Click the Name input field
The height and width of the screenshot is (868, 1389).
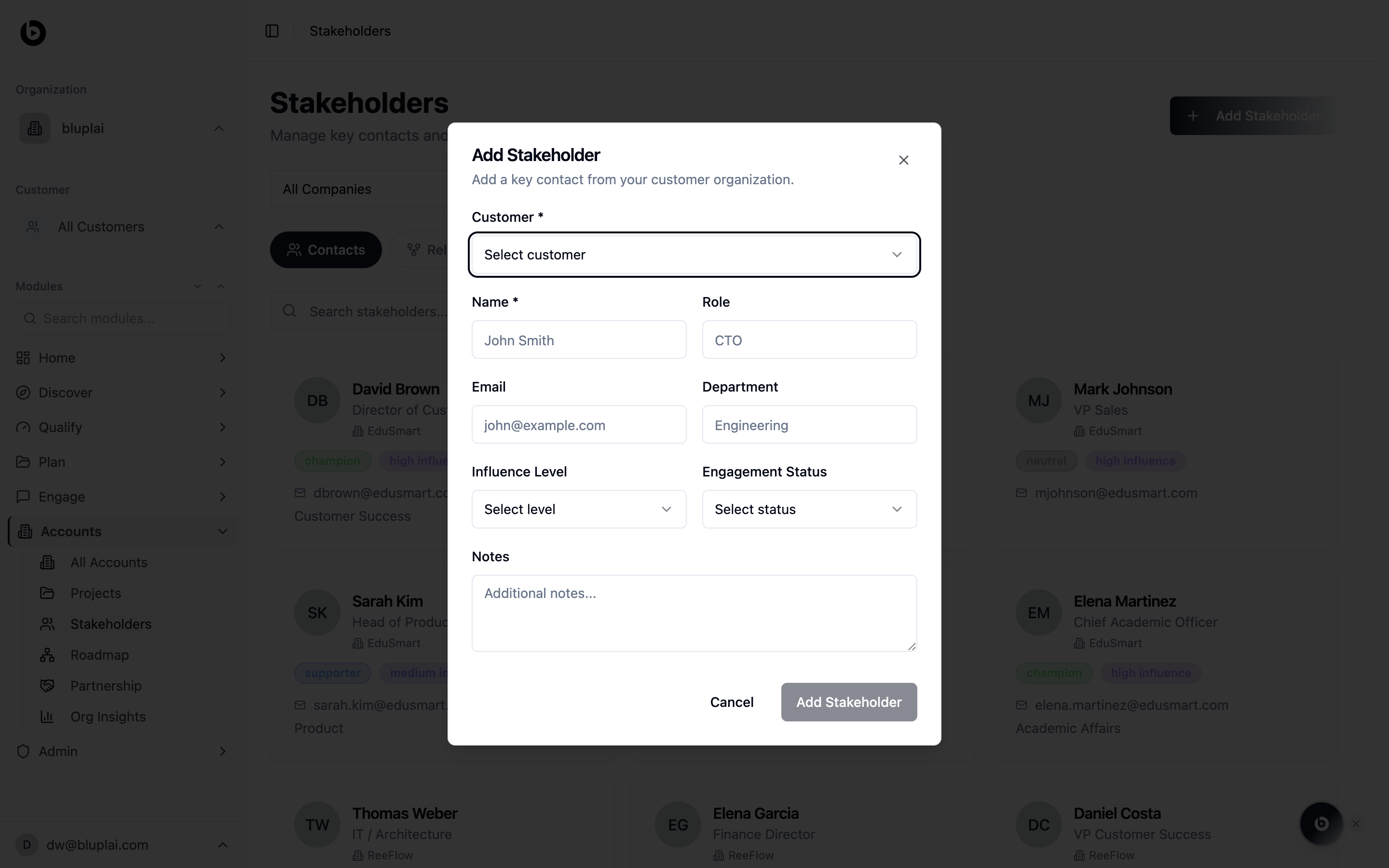click(579, 340)
